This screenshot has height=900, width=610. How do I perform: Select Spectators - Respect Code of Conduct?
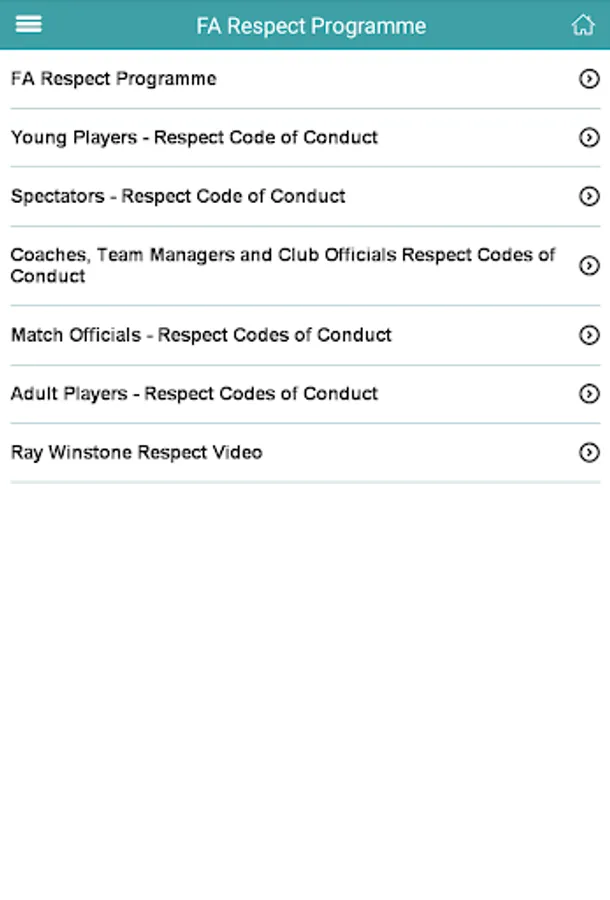[x=178, y=197]
